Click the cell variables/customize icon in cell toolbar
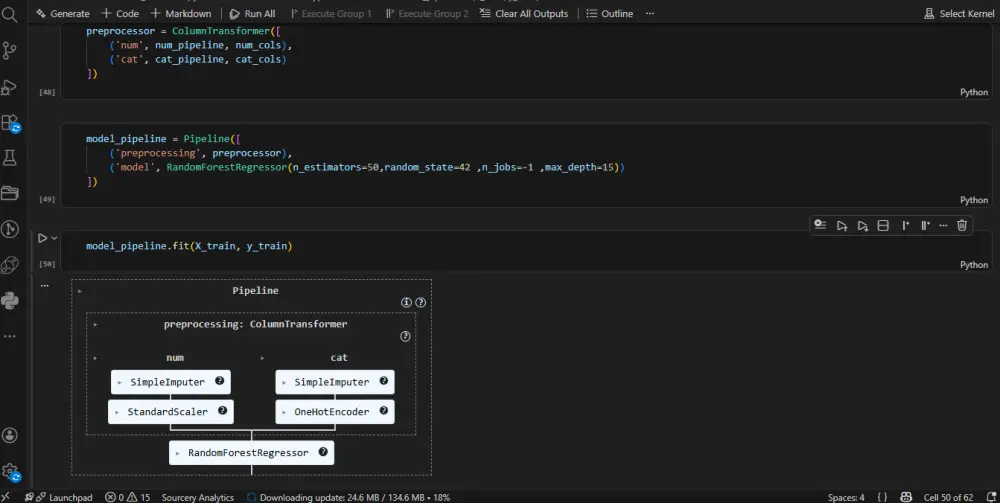The image size is (1000, 503). tap(820, 225)
